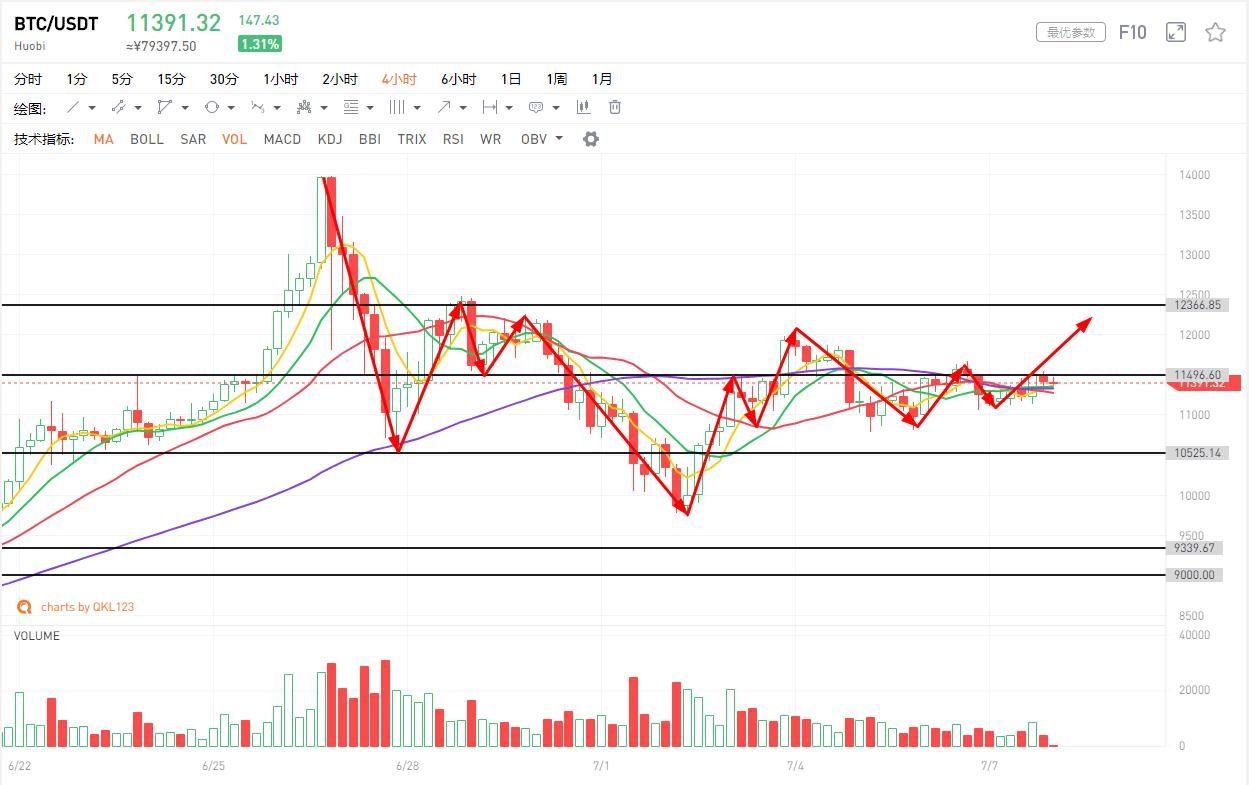Select the parallel channel drawing tool

[118, 107]
